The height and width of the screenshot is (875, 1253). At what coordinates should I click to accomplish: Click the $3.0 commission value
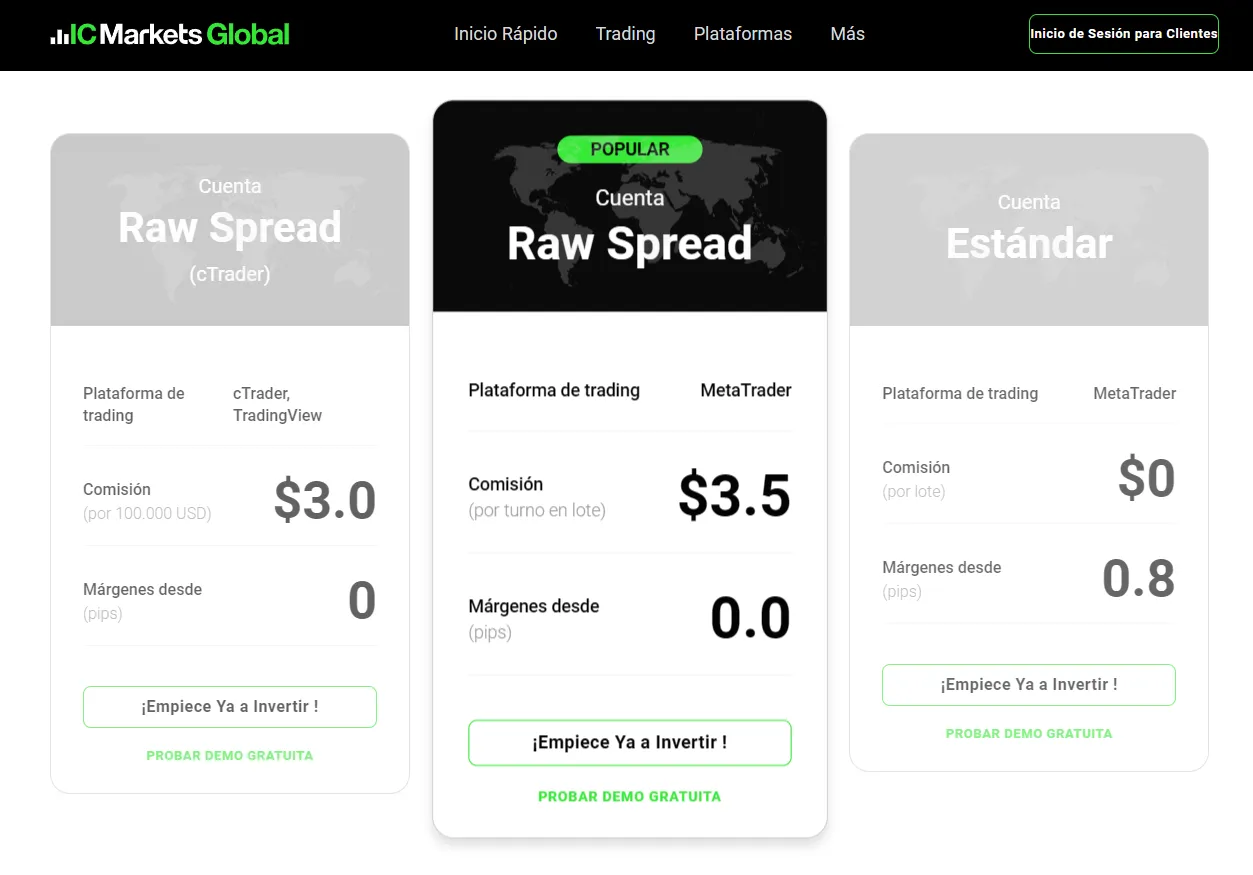(325, 501)
